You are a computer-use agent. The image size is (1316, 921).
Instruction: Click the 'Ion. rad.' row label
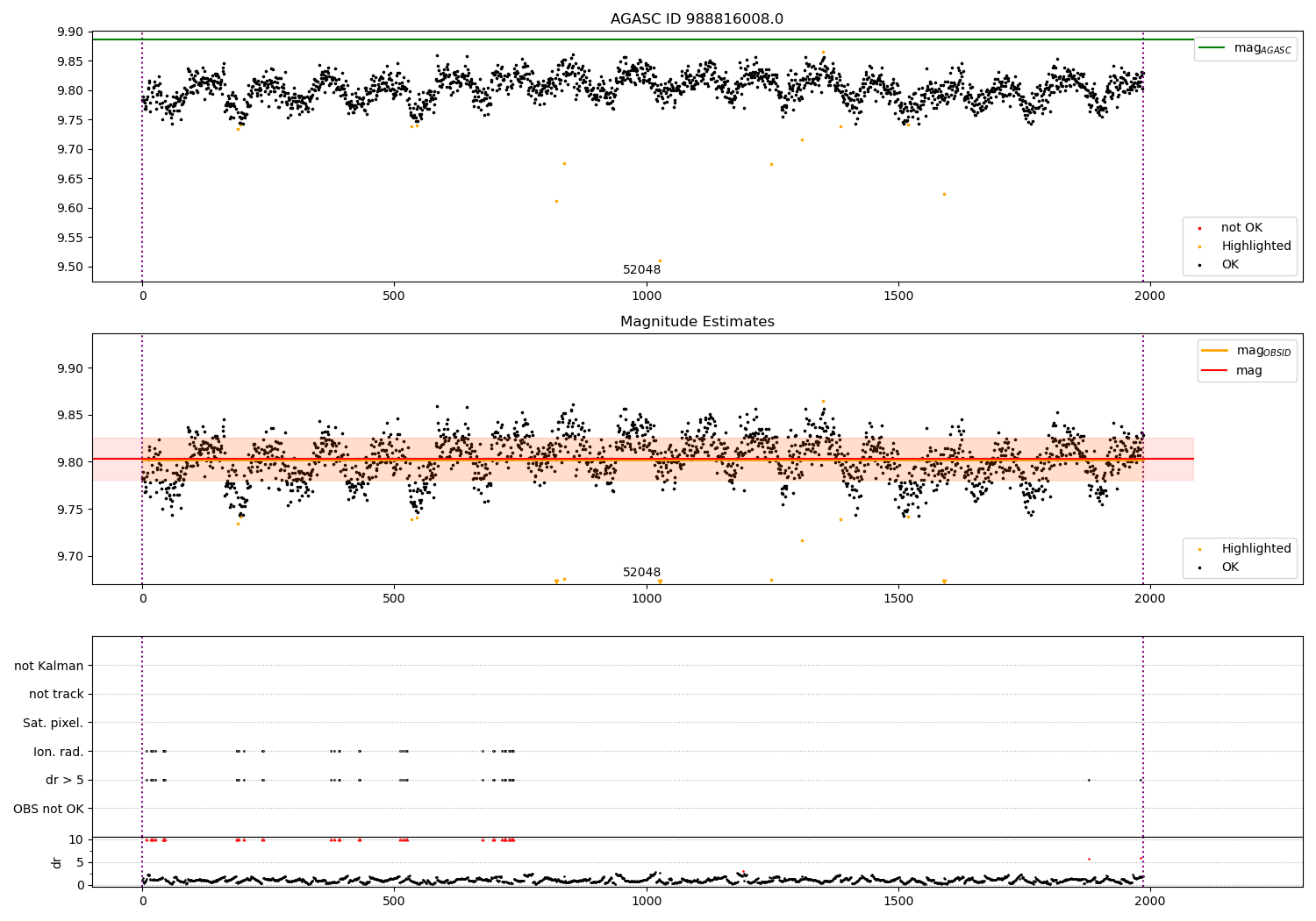[59, 752]
